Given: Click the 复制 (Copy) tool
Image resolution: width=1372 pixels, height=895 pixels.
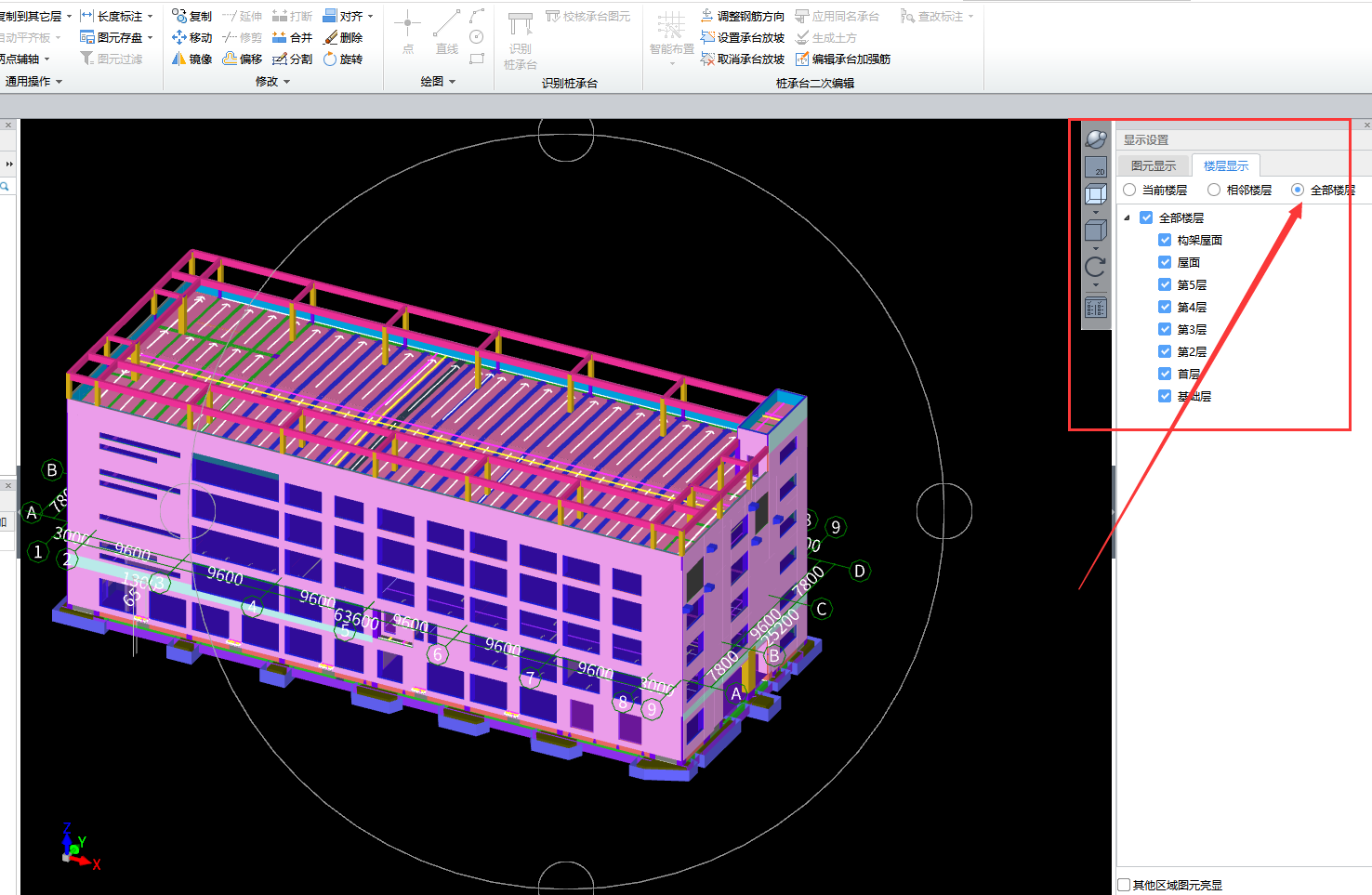Looking at the screenshot, I should click(x=191, y=16).
